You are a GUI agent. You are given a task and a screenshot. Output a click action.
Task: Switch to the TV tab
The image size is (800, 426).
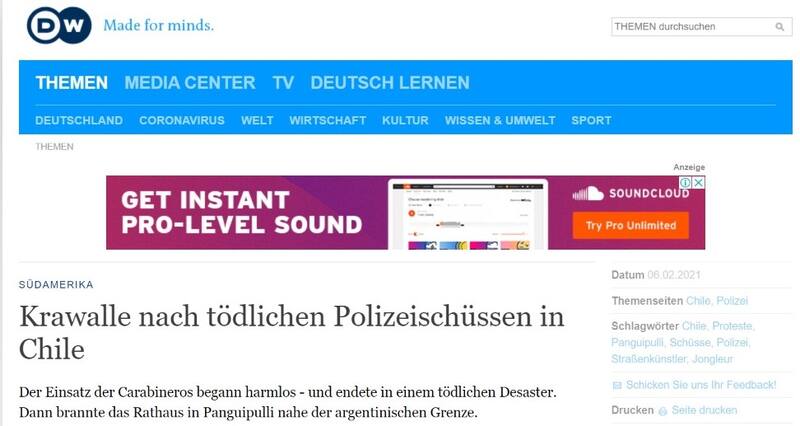point(283,83)
